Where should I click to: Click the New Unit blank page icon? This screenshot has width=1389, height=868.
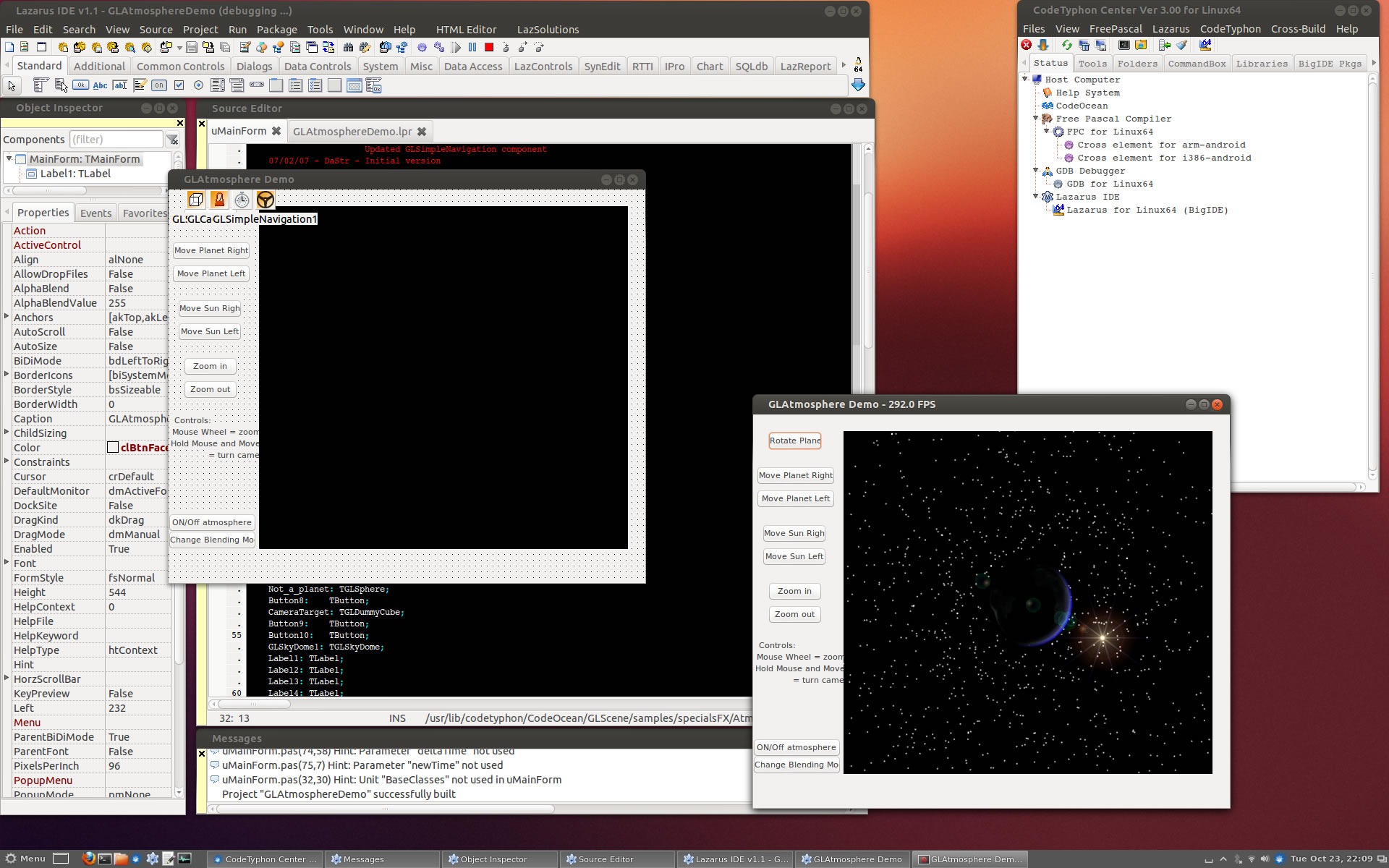pos(9,47)
